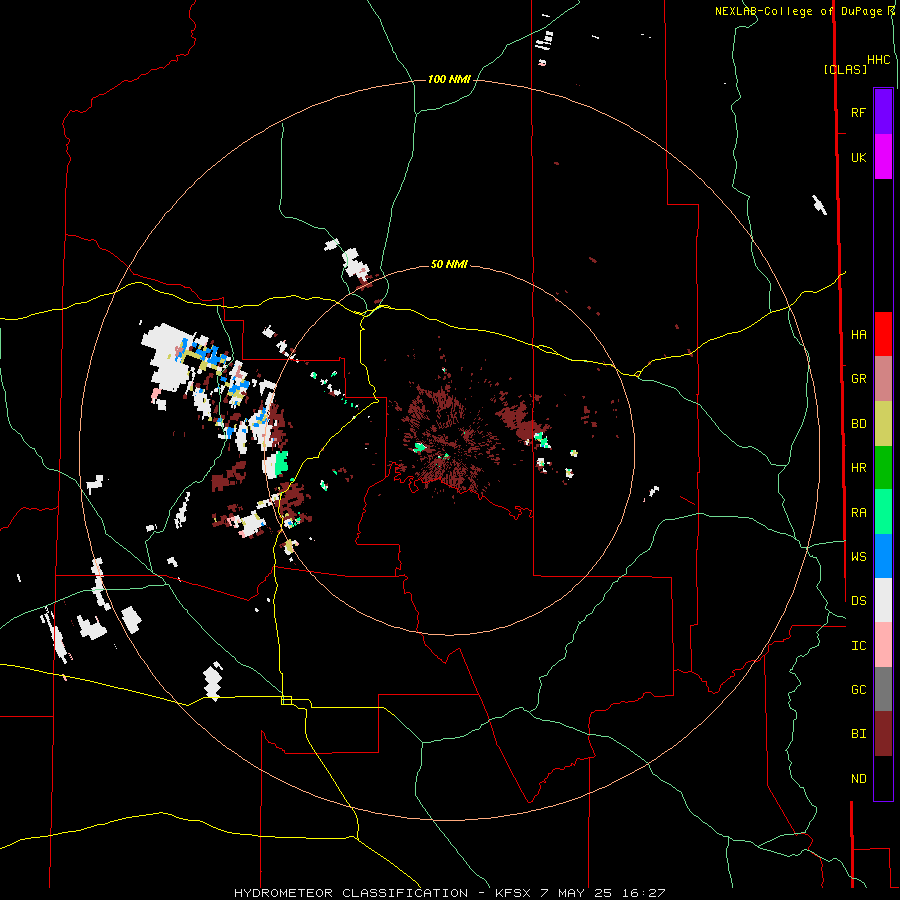Image resolution: width=900 pixels, height=900 pixels.
Task: Click the IC legend label
Action: click(858, 645)
